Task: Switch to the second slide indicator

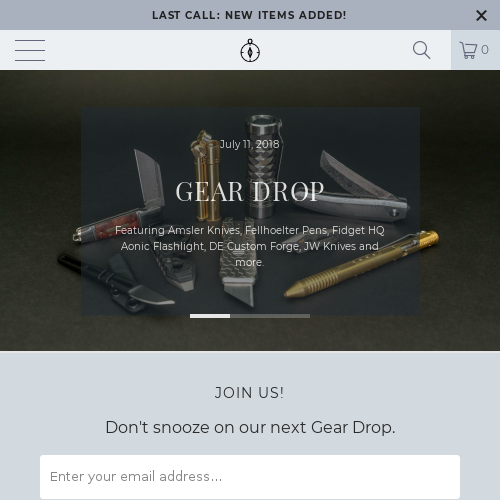Action: point(250,316)
